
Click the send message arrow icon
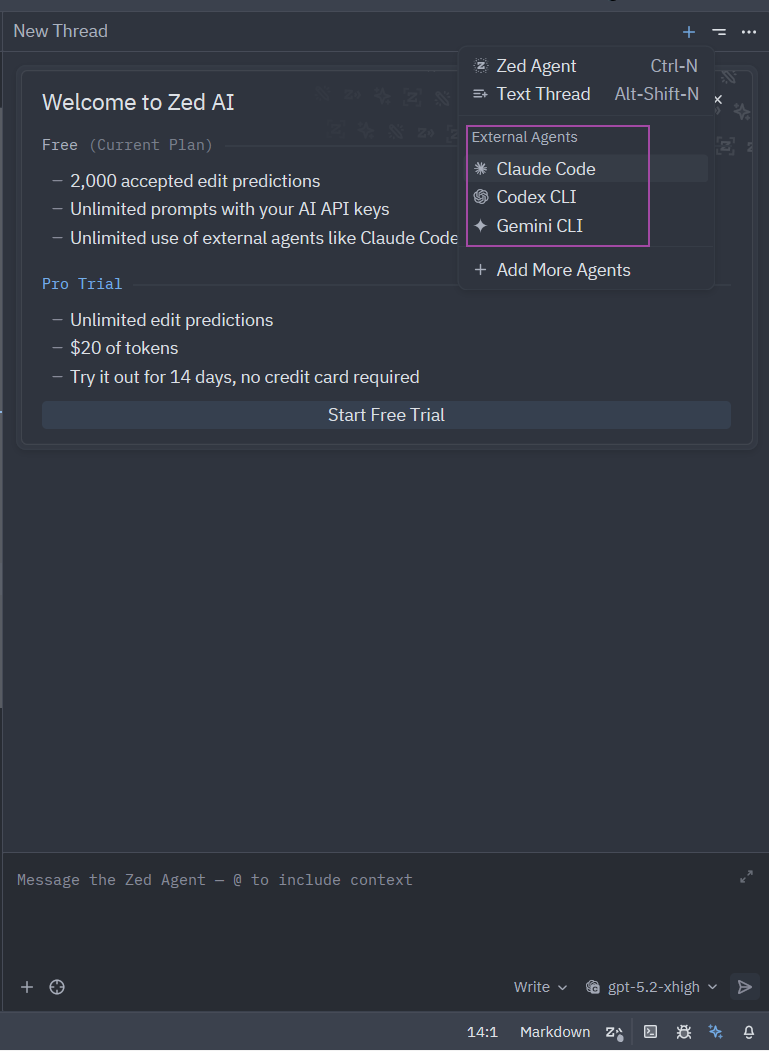pos(744,987)
